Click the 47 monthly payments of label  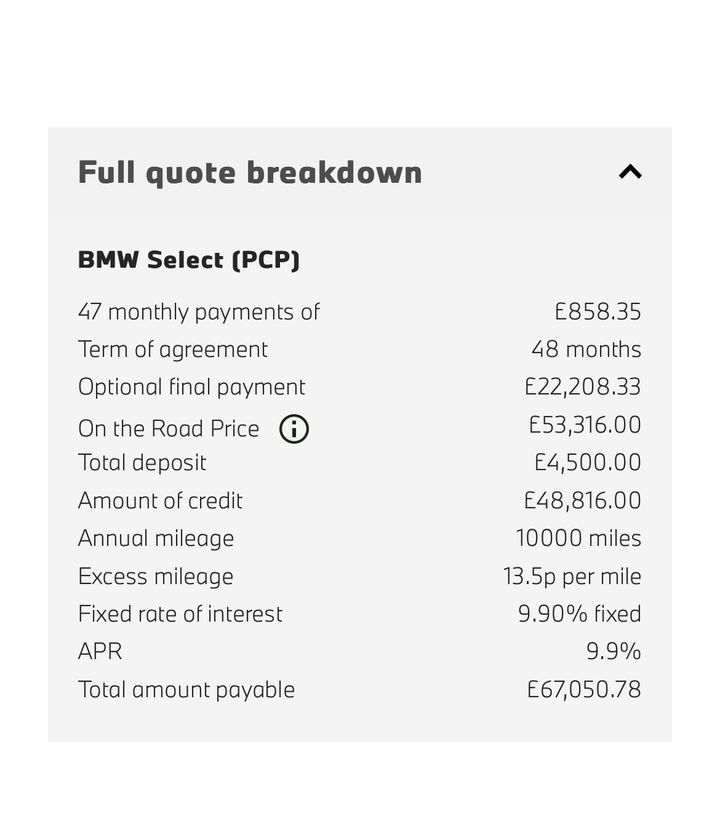click(199, 312)
